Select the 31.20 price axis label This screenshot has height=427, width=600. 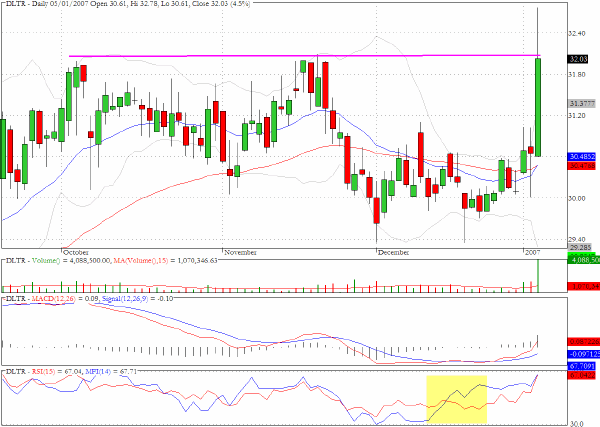[x=577, y=116]
